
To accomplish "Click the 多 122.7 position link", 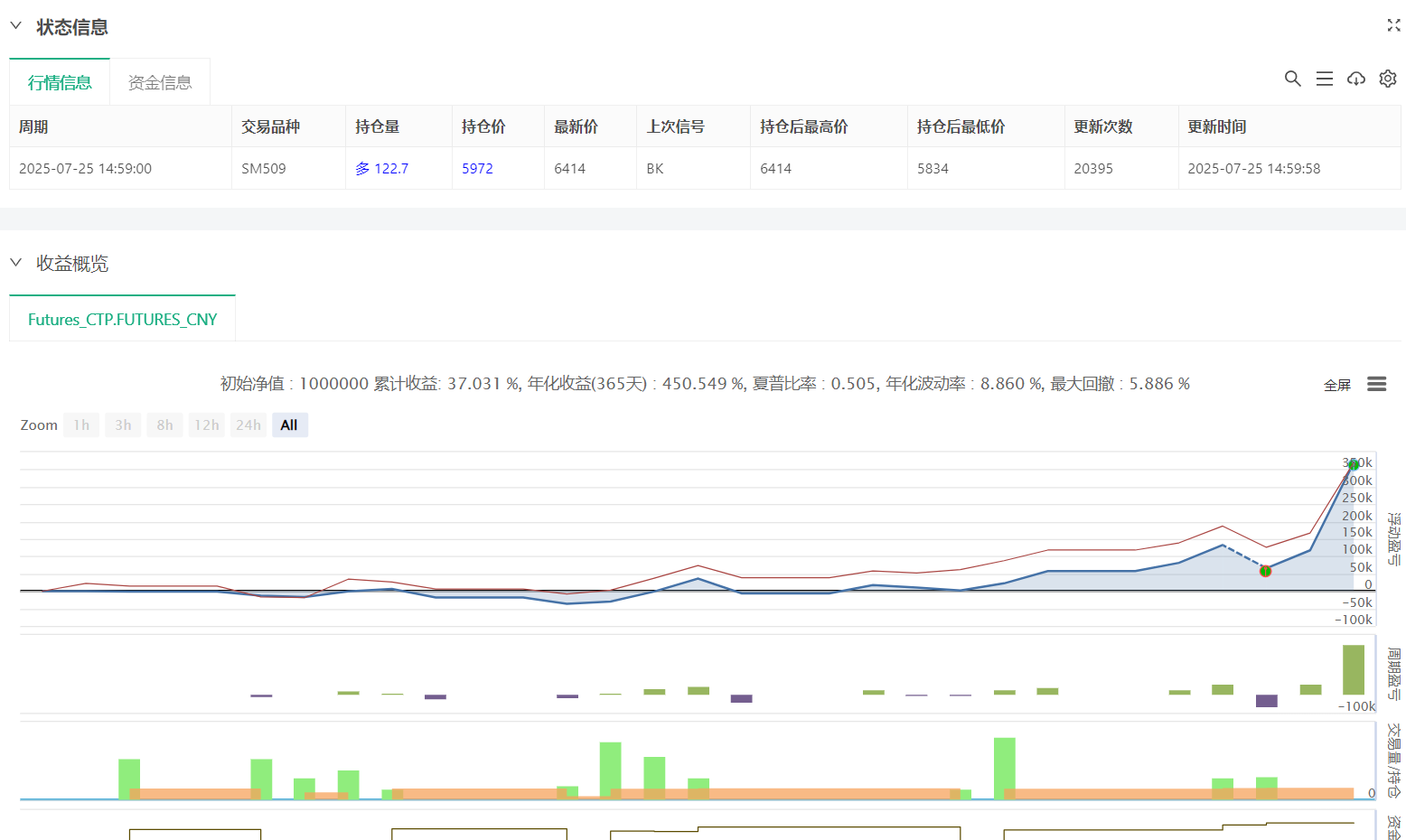I will point(381,168).
